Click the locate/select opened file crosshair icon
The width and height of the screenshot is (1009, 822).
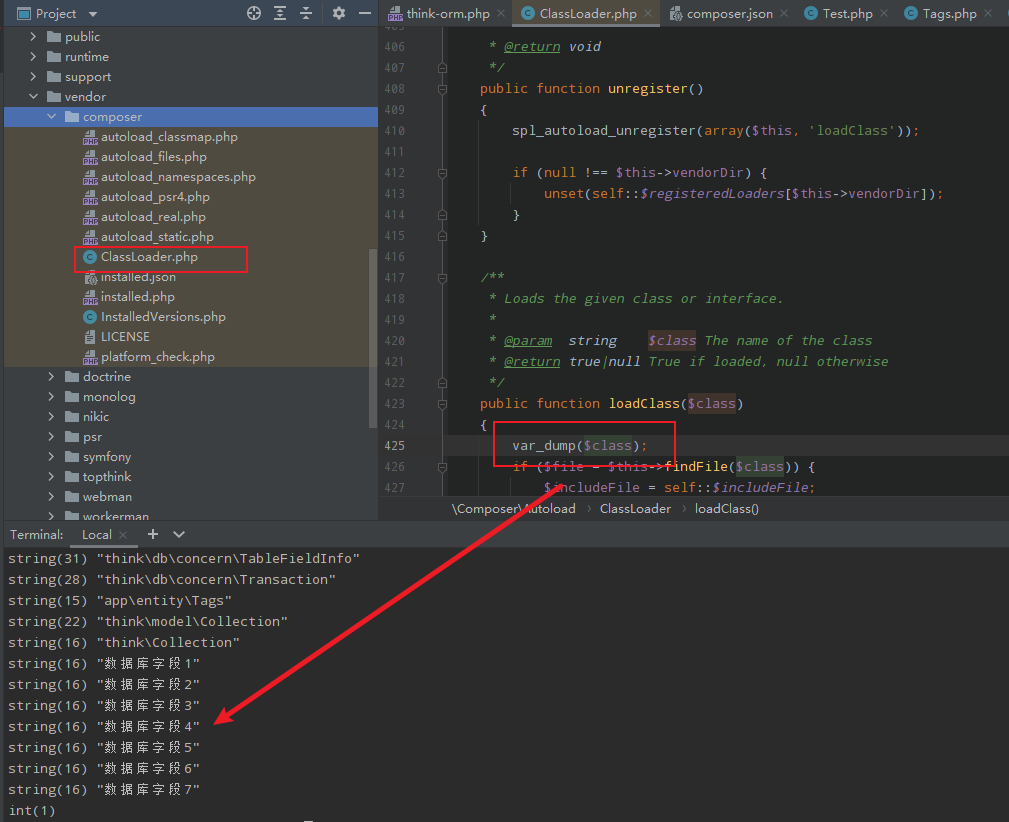pyautogui.click(x=254, y=13)
